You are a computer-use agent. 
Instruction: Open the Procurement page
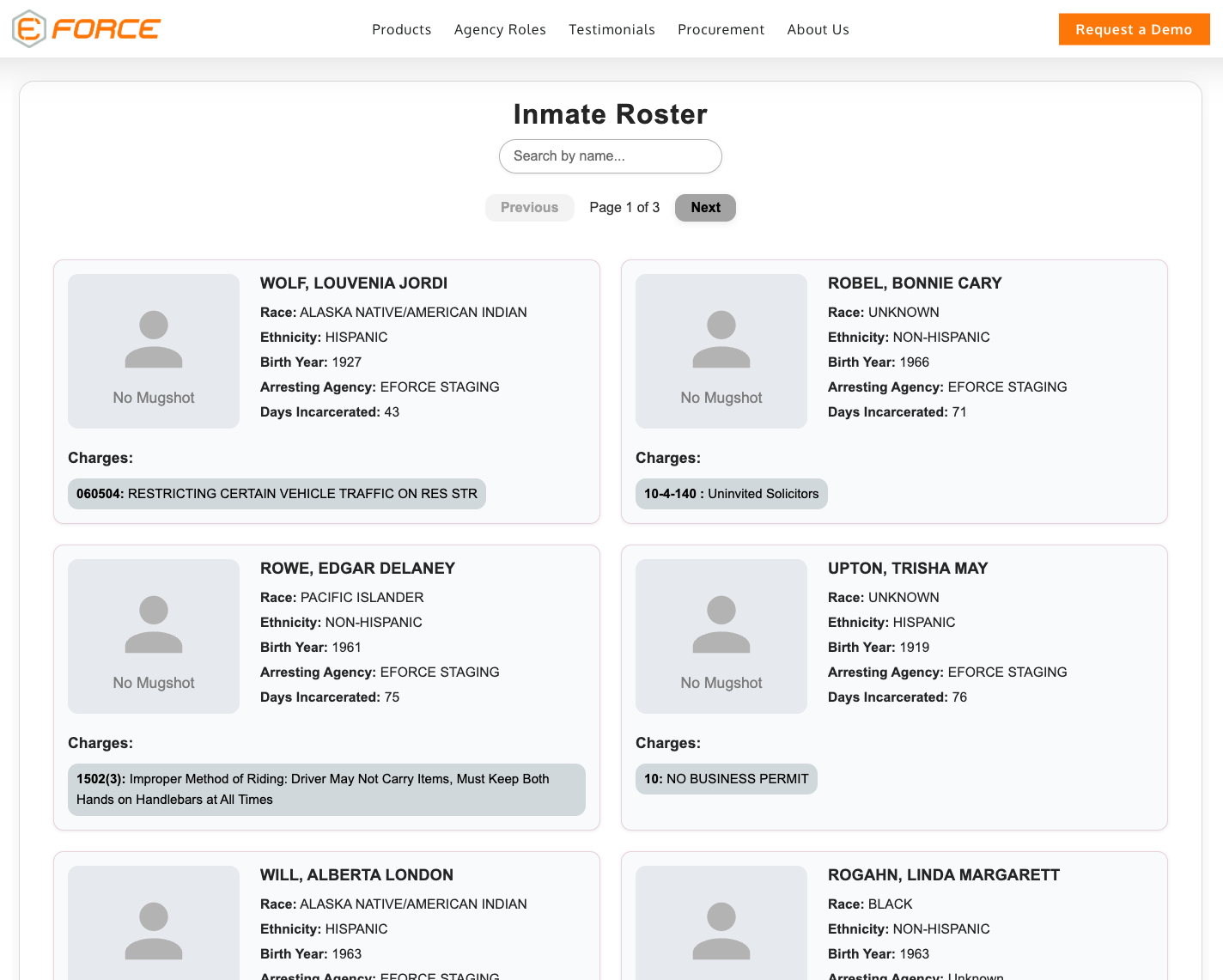click(x=721, y=28)
